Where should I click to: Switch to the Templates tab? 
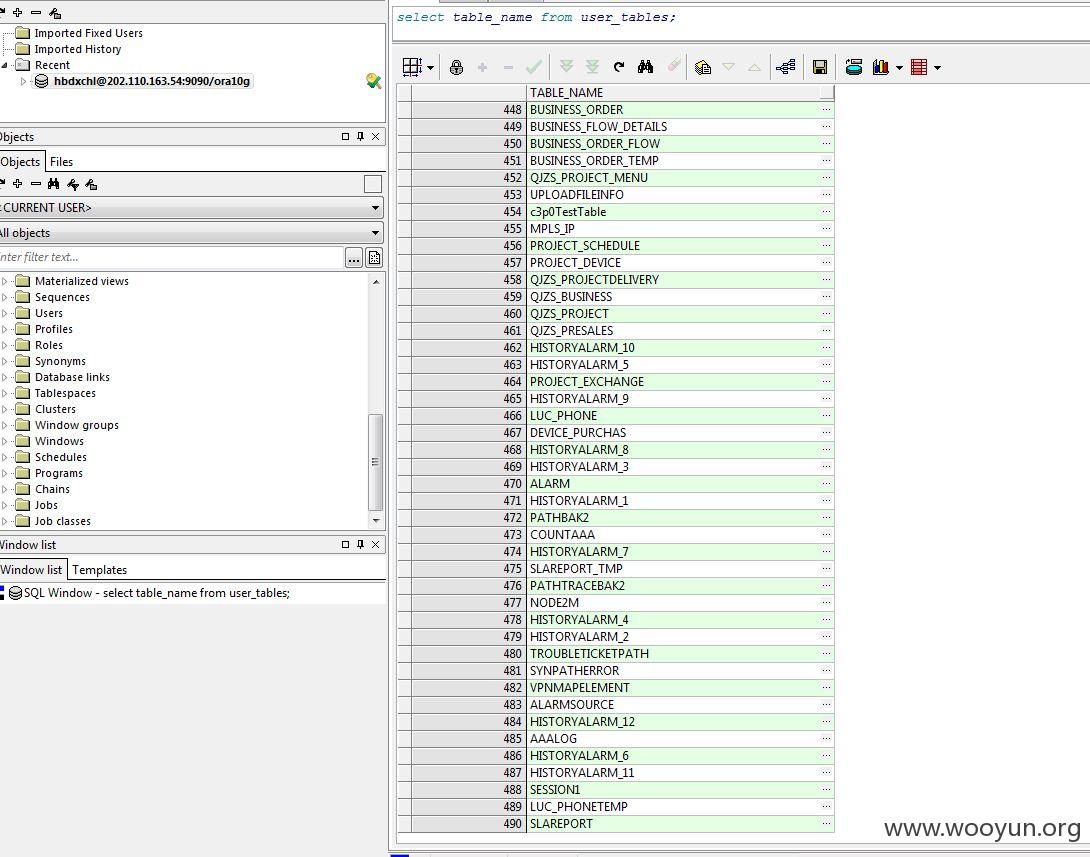pos(99,569)
